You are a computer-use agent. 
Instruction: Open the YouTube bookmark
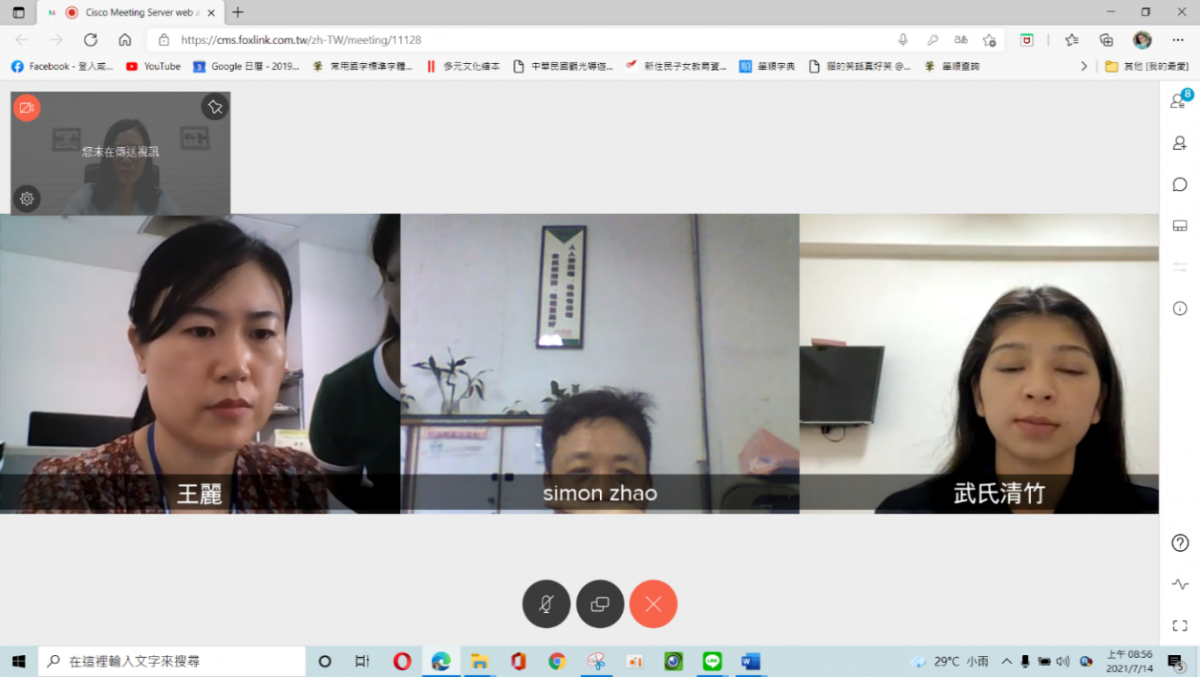tap(153, 66)
